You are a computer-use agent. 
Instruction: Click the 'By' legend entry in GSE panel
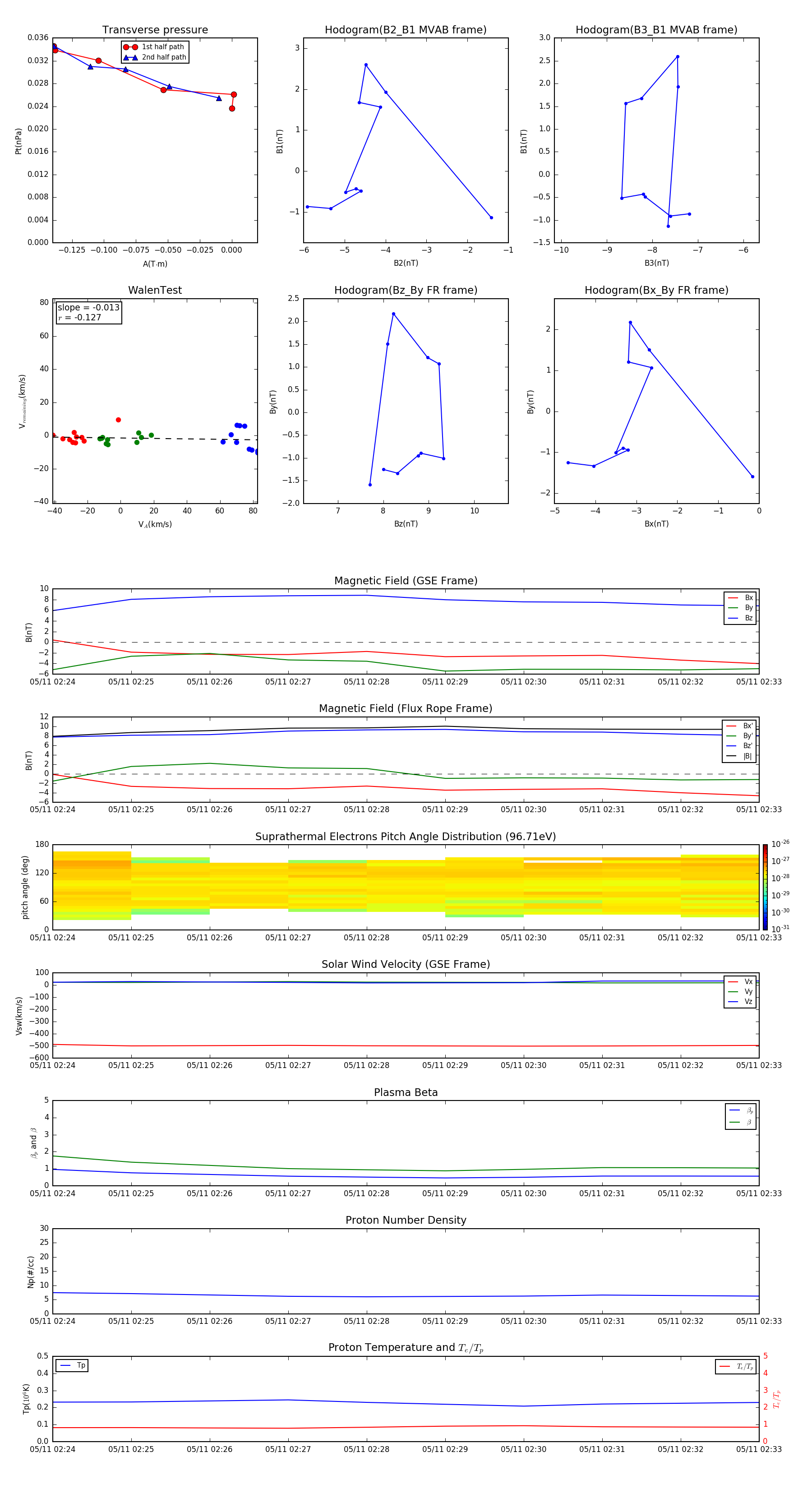point(740,607)
